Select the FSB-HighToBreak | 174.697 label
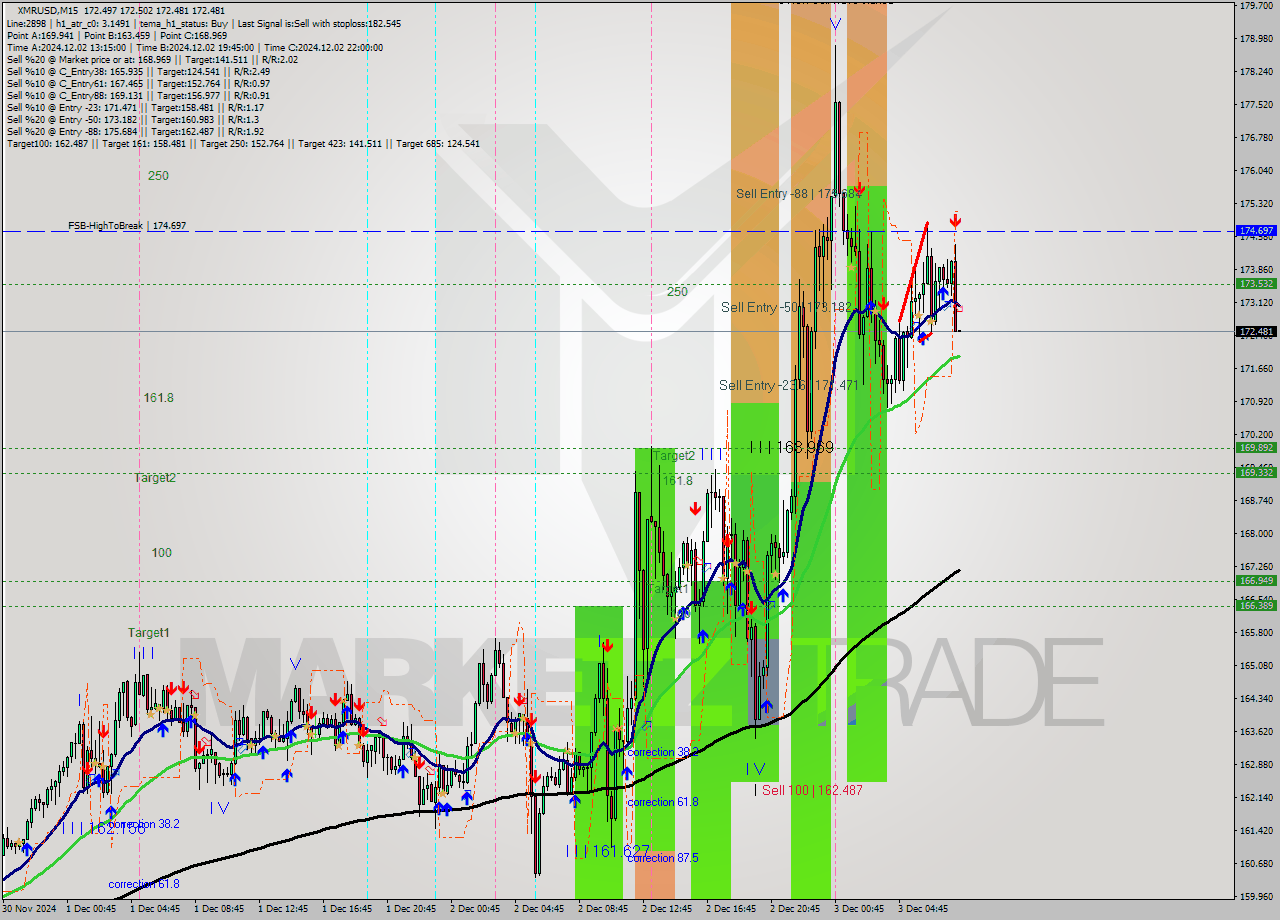This screenshot has height=920, width=1280. [x=127, y=226]
